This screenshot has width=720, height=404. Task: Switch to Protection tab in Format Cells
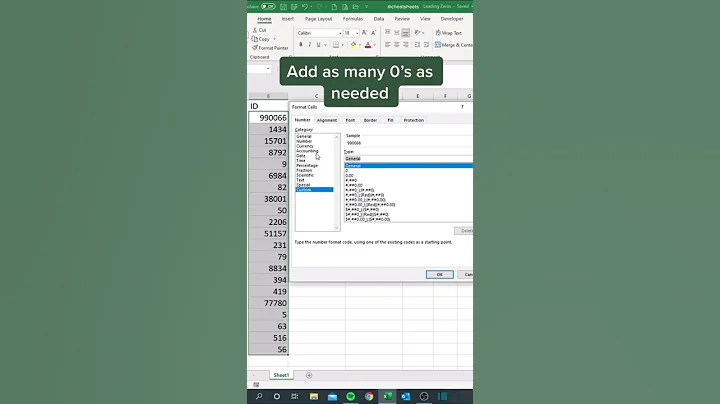tap(414, 120)
